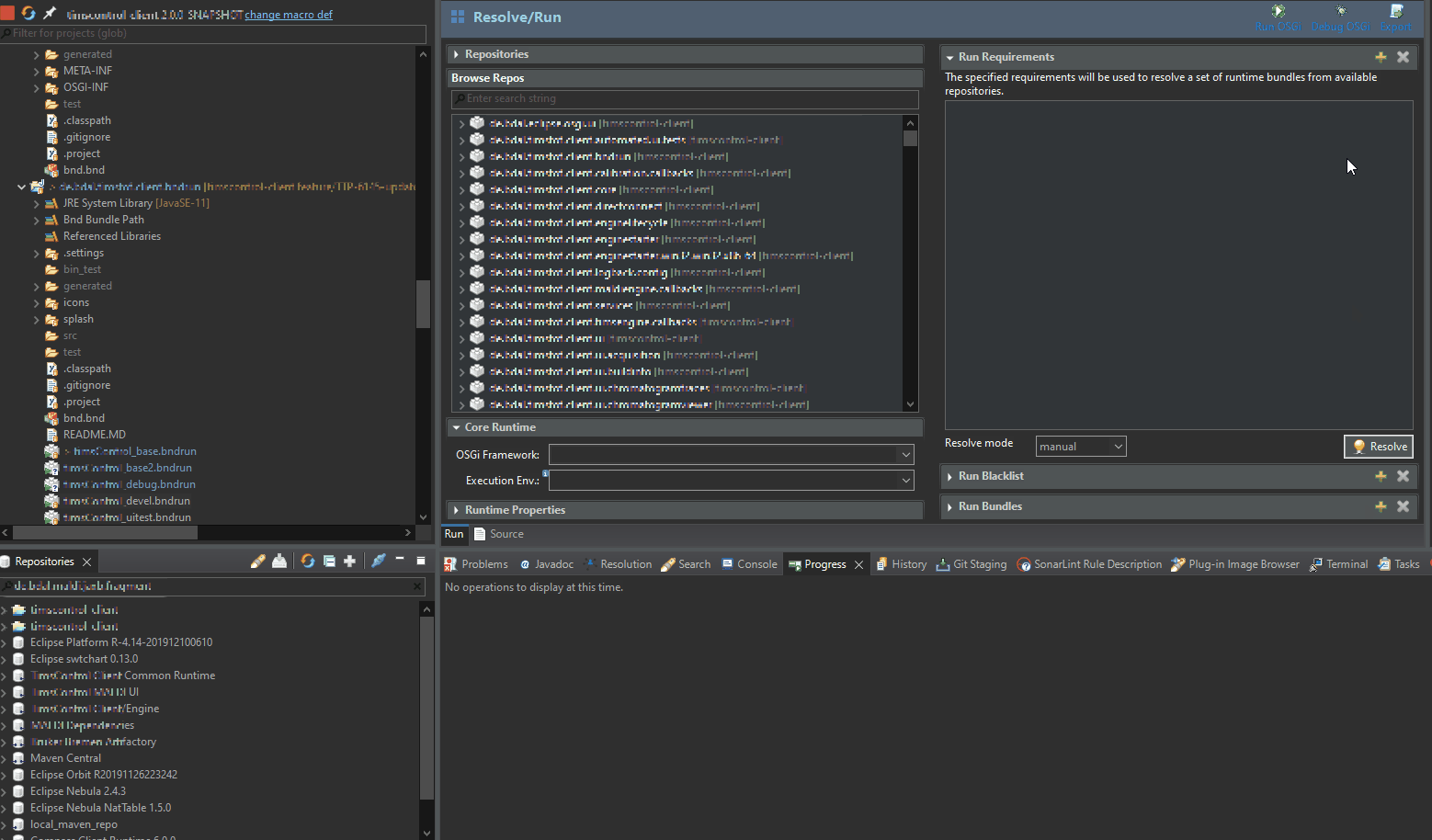Collapse the Core Runtime section
Screen dimensions: 1432x840
click(x=457, y=426)
